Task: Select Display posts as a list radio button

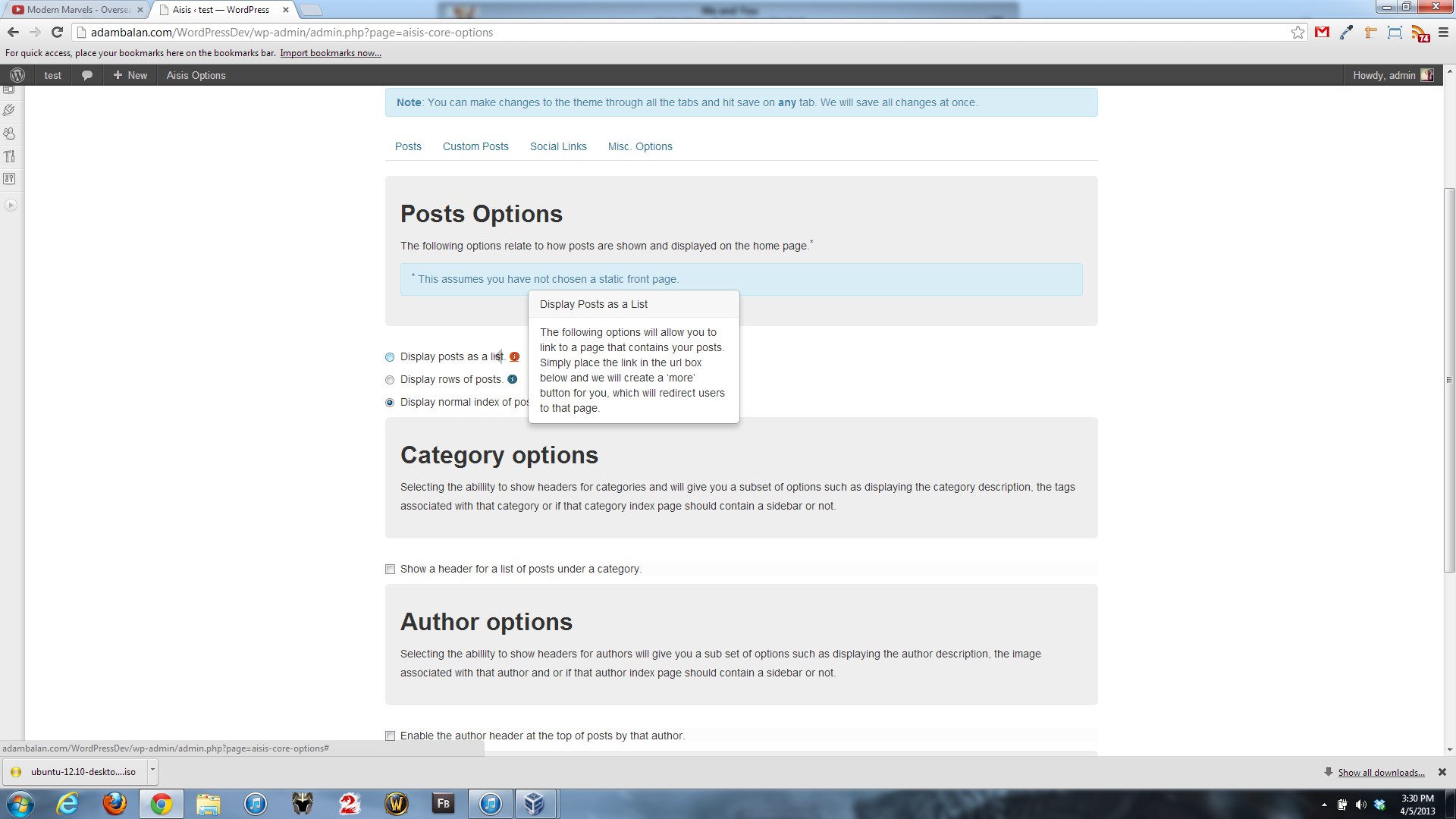Action: (x=390, y=356)
